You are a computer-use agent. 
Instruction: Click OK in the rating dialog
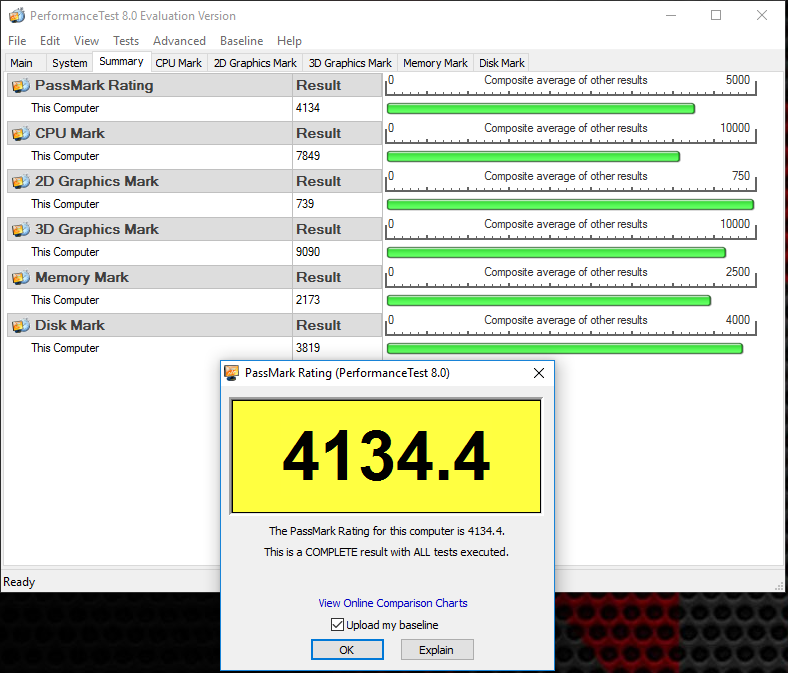point(347,650)
